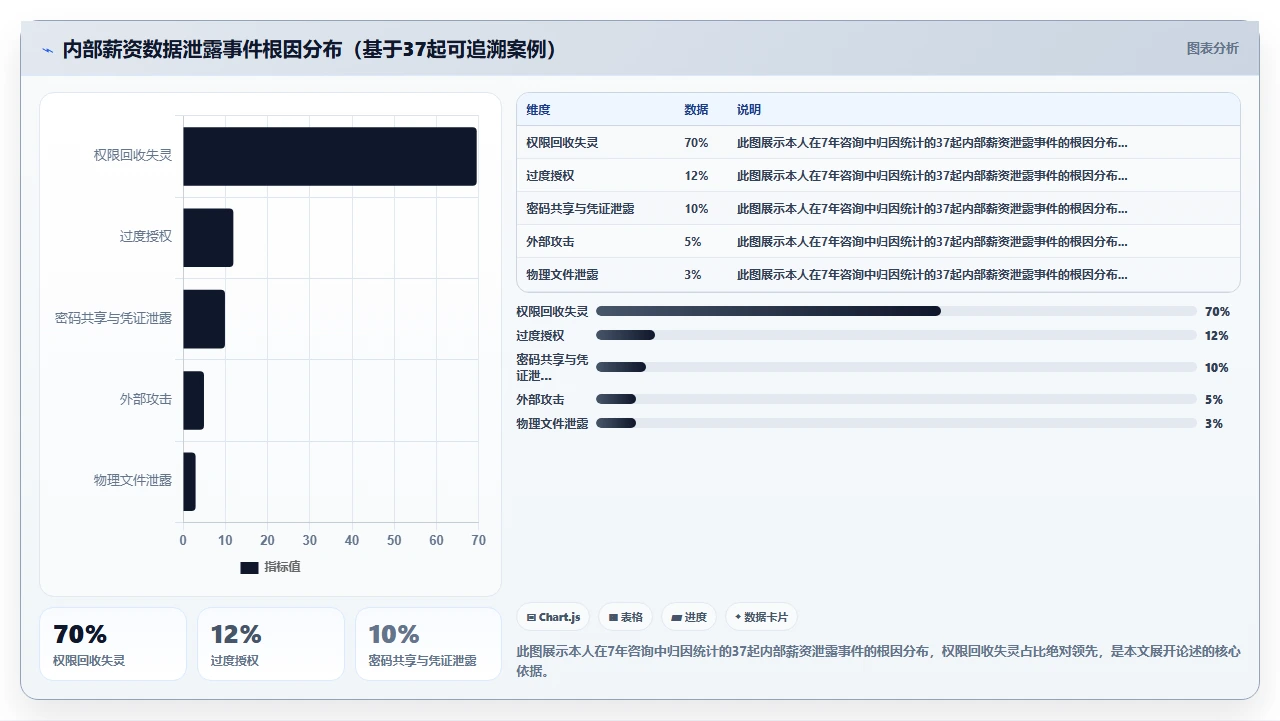Click the 指标值 legend label
The width and height of the screenshot is (1280, 721).
tap(282, 567)
